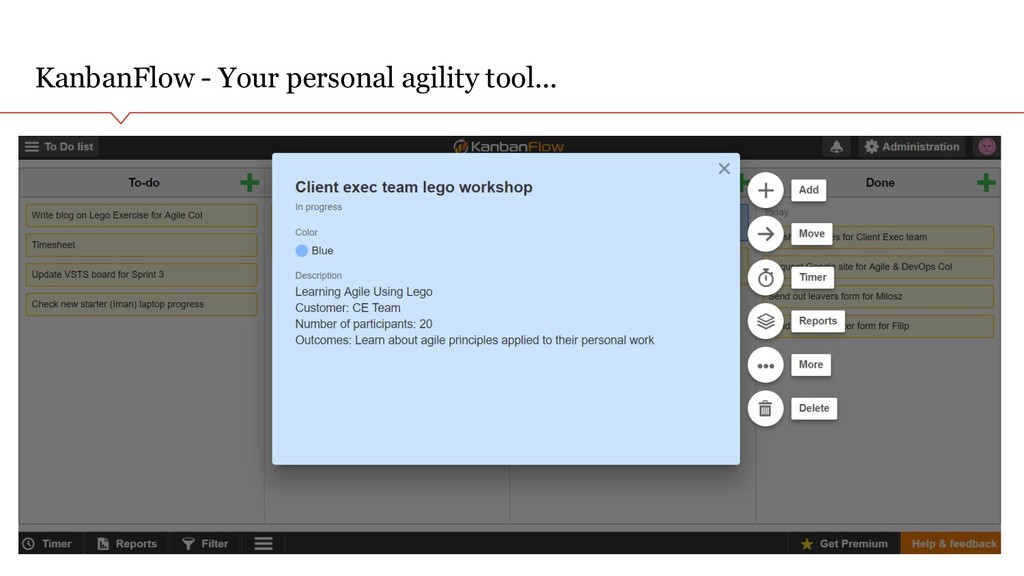Add a task to the Done column
The height and width of the screenshot is (576, 1024).
(985, 183)
